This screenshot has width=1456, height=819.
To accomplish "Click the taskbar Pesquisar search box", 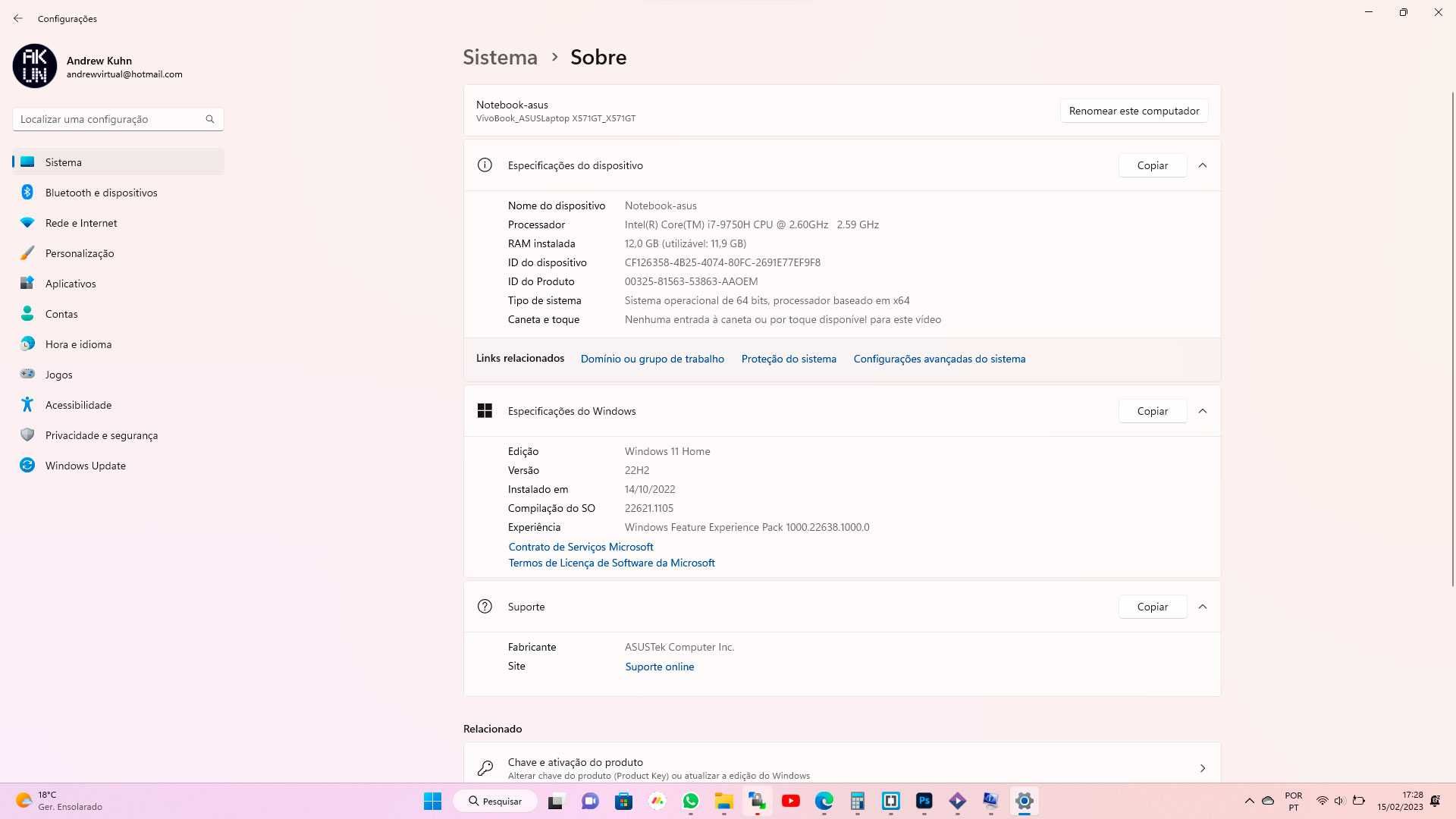I will pyautogui.click(x=495, y=801).
